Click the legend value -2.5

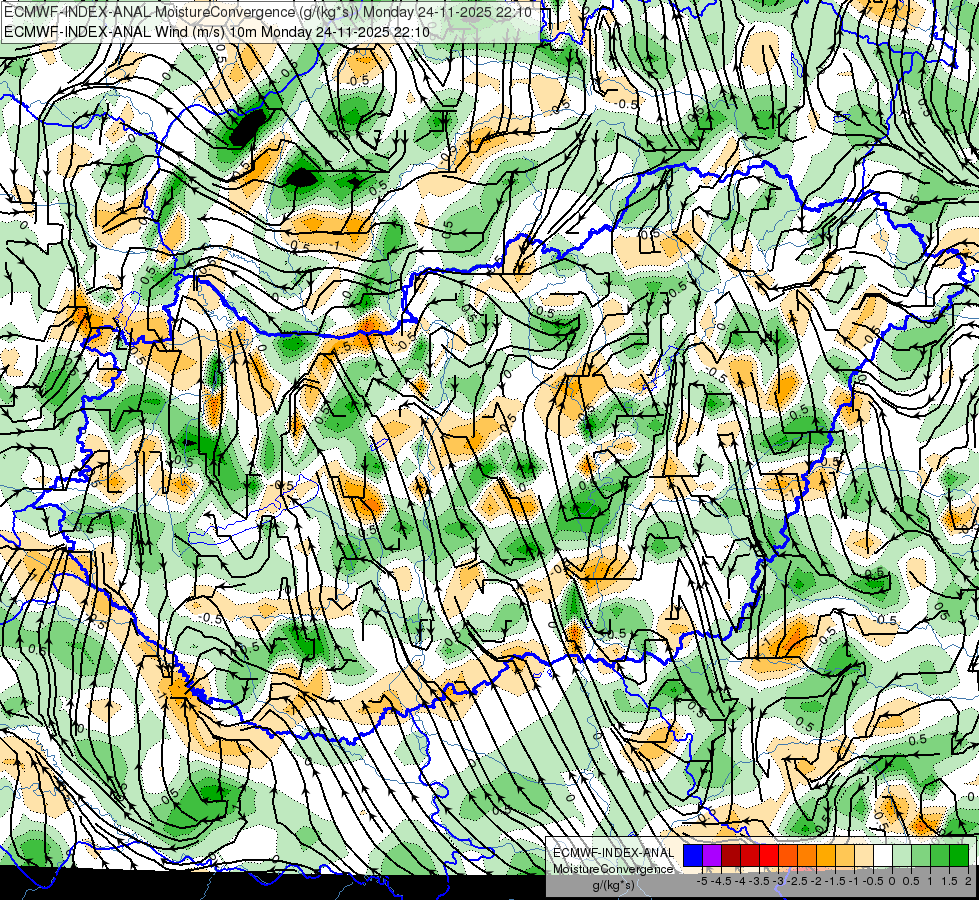798,881
